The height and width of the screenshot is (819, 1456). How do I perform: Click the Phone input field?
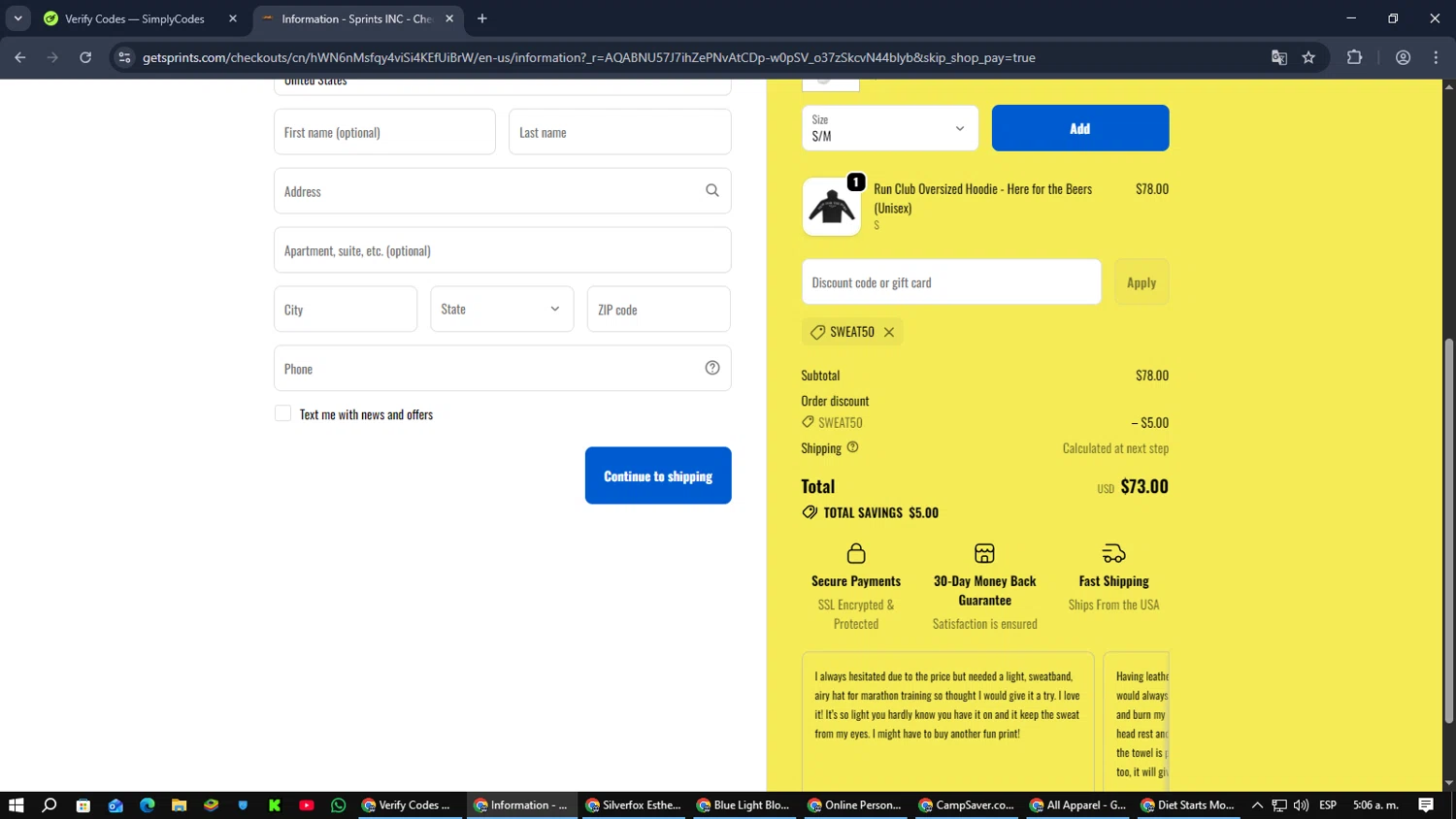pos(503,369)
